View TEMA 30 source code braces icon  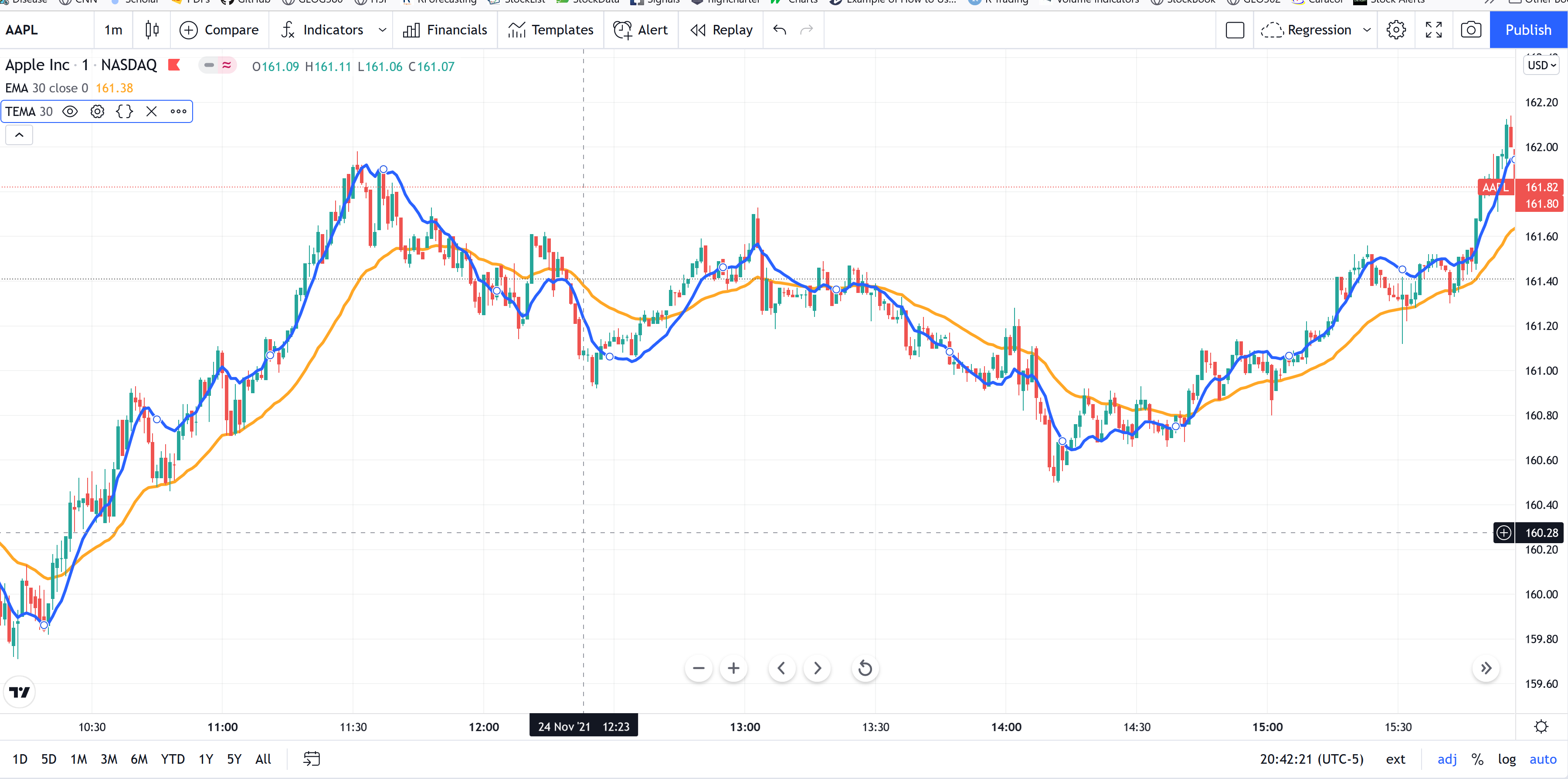124,112
